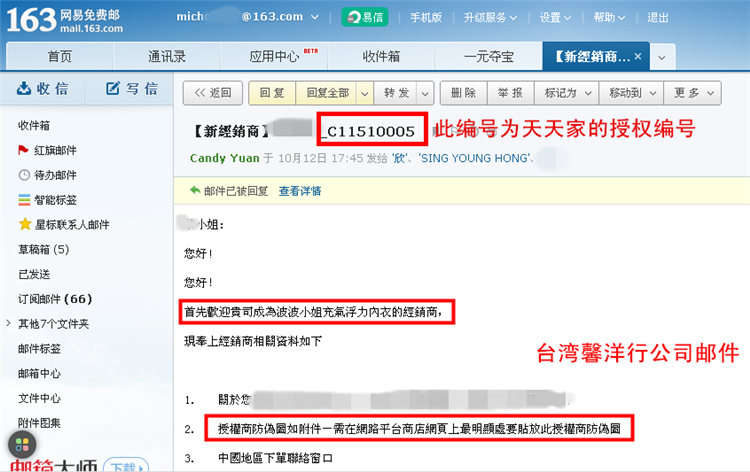Open the 应用中心 tab
The image size is (750, 472).
(274, 56)
